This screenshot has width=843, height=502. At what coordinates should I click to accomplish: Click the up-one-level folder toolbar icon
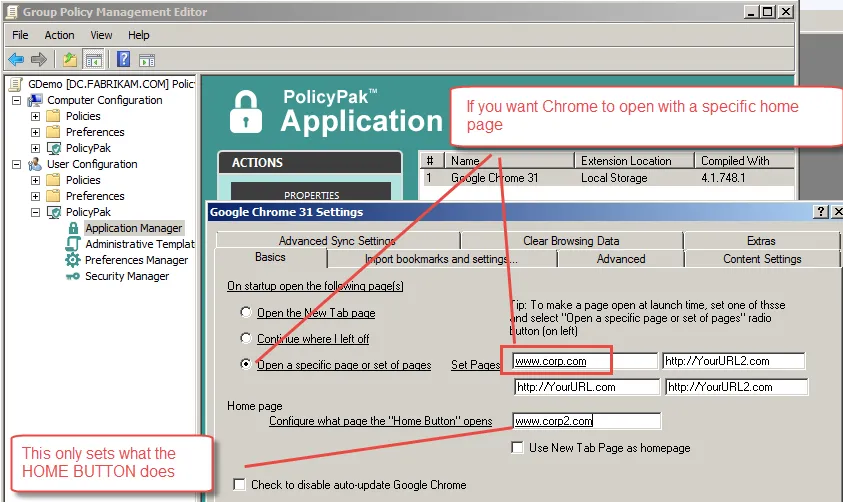tap(70, 60)
